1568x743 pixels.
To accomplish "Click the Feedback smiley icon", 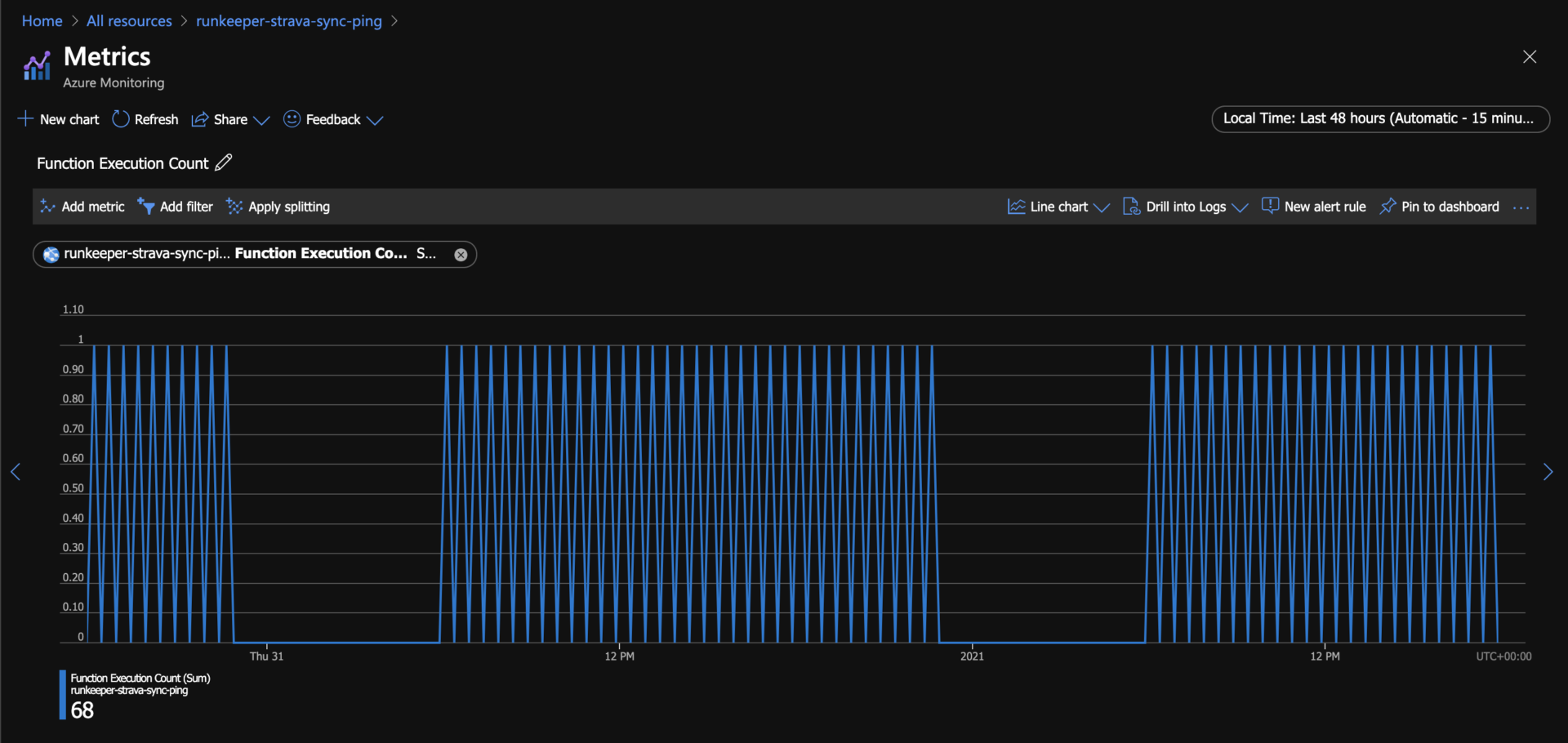I will coord(292,119).
